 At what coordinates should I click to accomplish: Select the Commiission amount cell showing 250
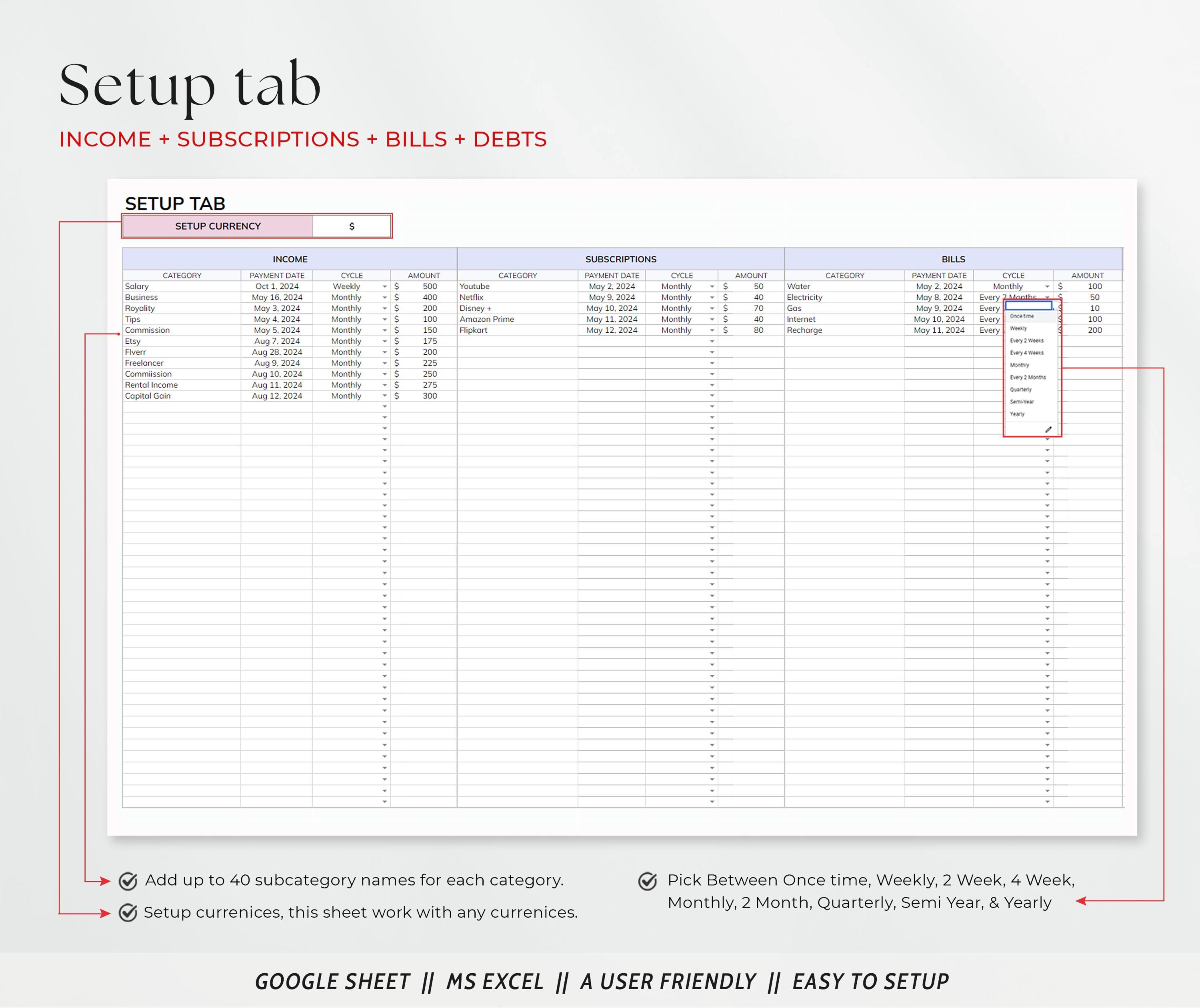click(x=424, y=374)
